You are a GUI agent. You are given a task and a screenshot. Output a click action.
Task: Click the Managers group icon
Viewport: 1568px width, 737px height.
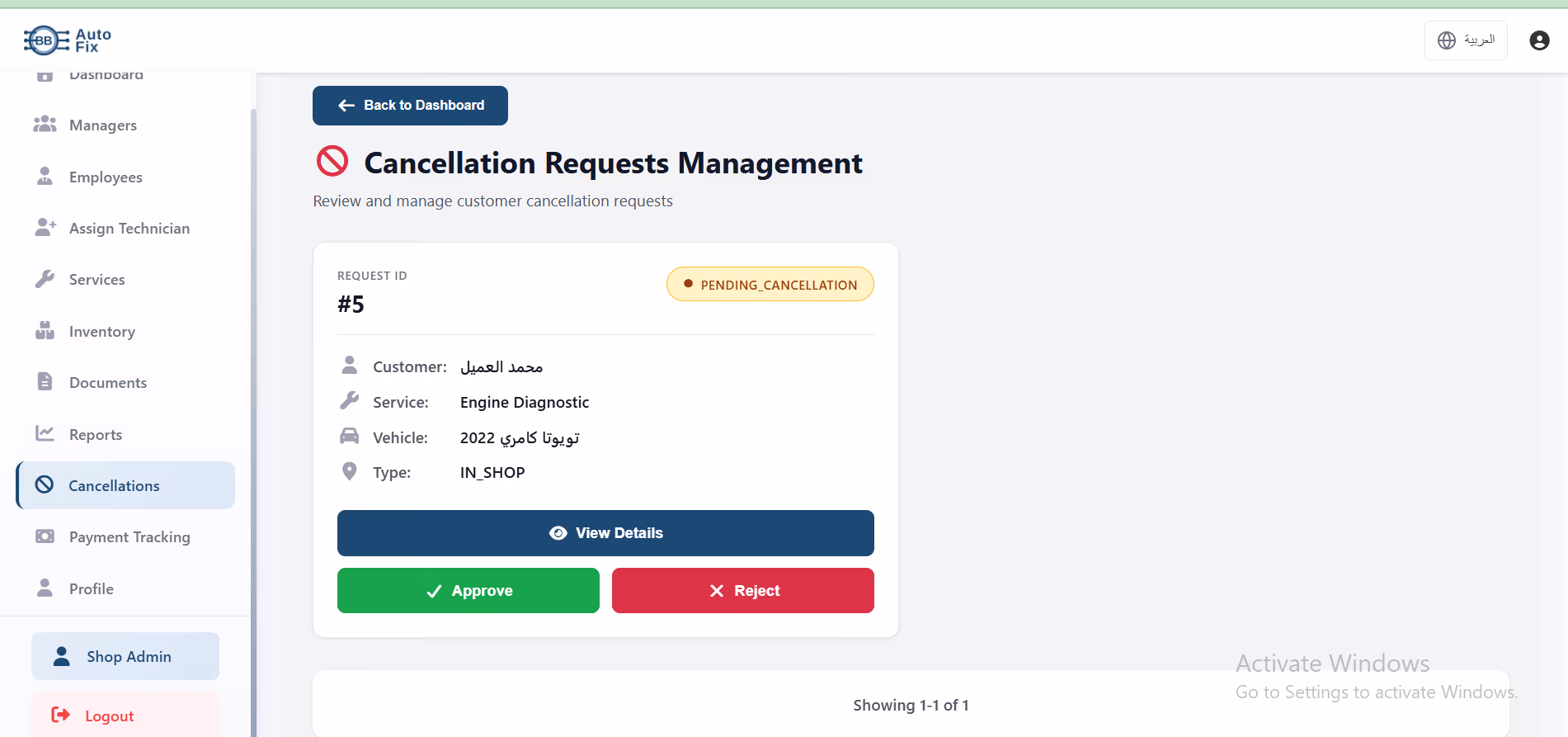tap(45, 125)
